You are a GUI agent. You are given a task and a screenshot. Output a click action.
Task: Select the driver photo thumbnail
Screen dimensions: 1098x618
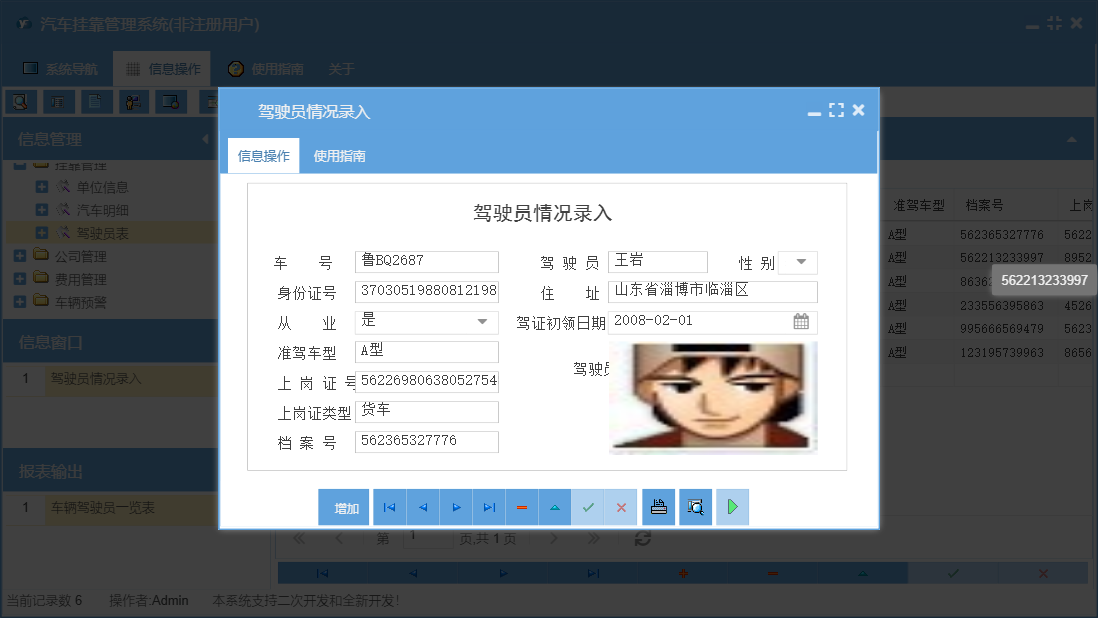point(713,396)
